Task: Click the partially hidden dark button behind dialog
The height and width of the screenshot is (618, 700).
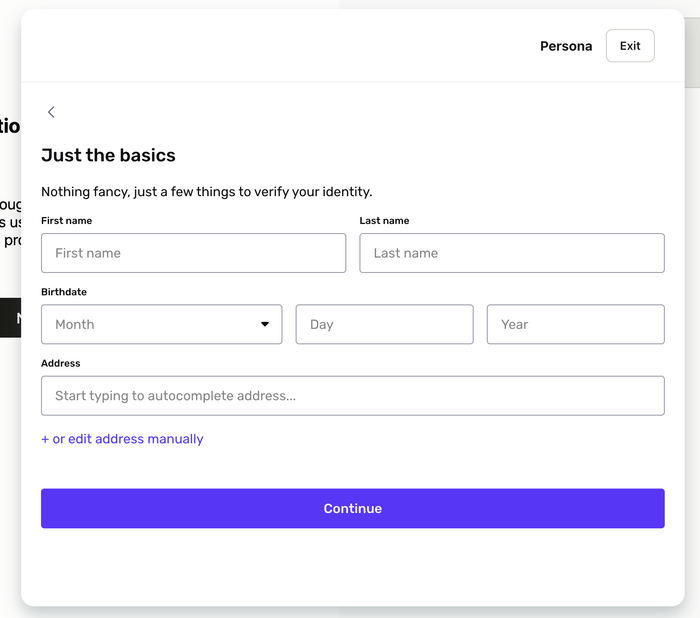Action: coord(10,318)
